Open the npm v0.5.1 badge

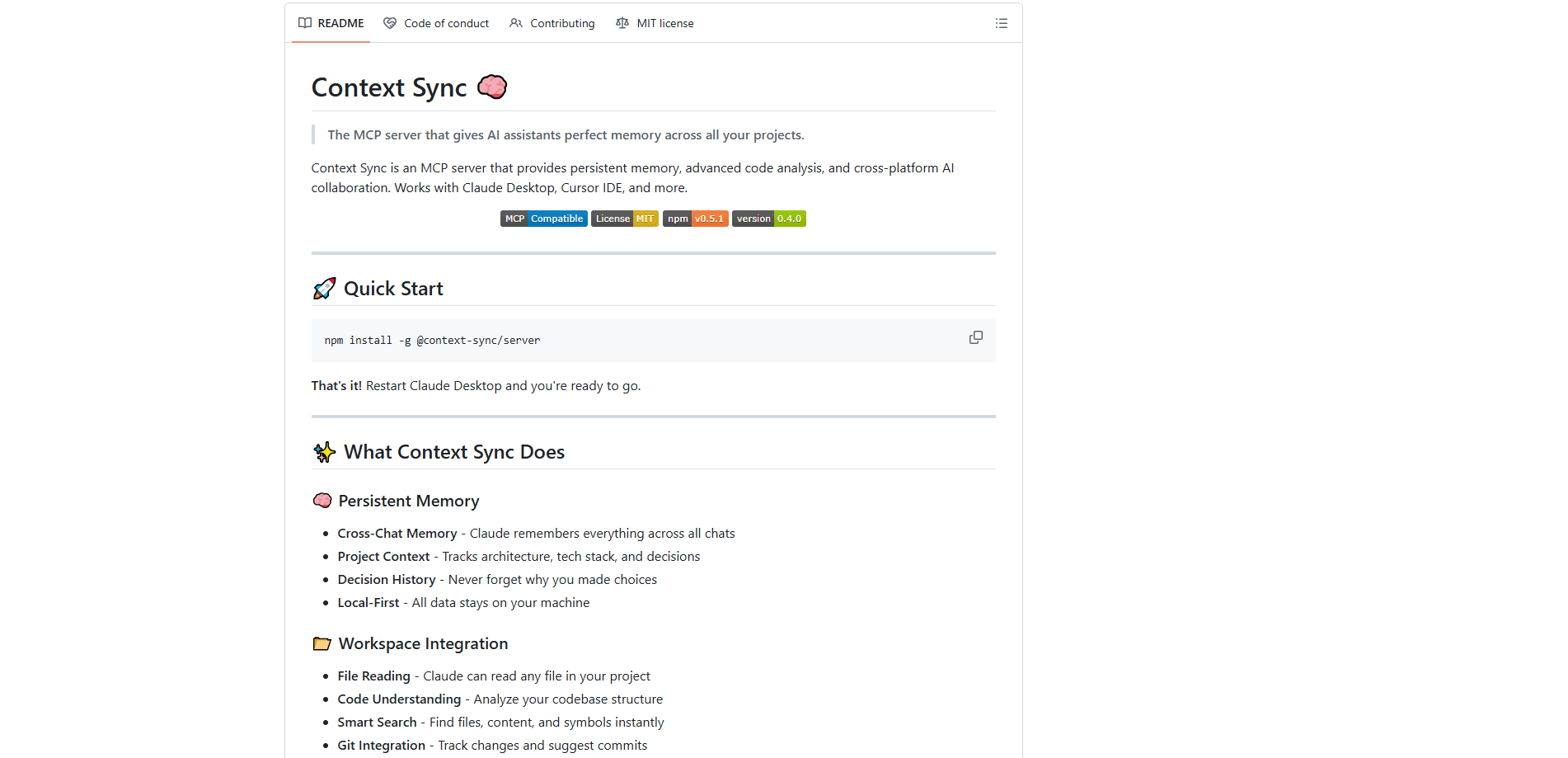[x=696, y=219]
